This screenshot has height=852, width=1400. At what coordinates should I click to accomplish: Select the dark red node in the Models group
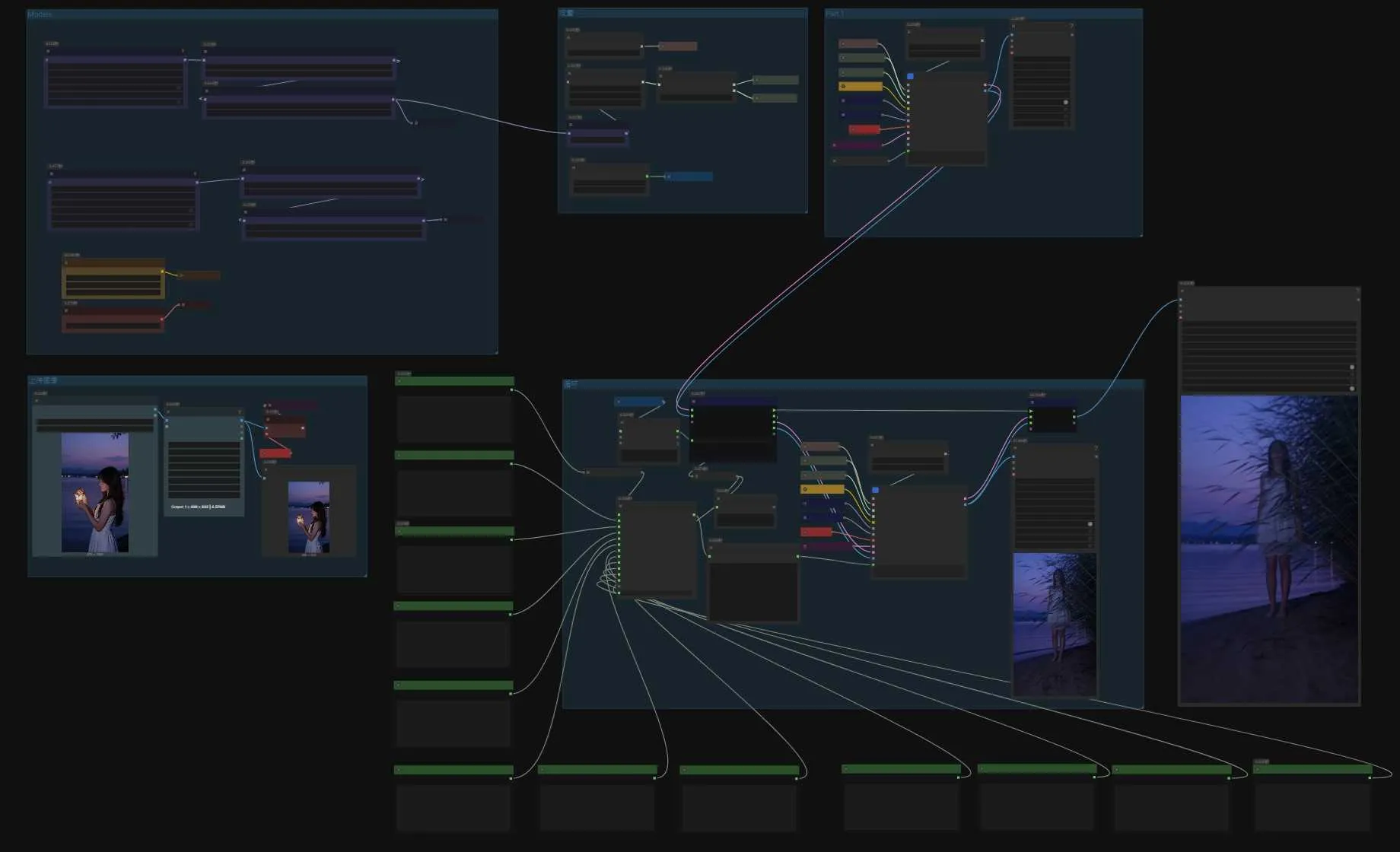coord(113,321)
